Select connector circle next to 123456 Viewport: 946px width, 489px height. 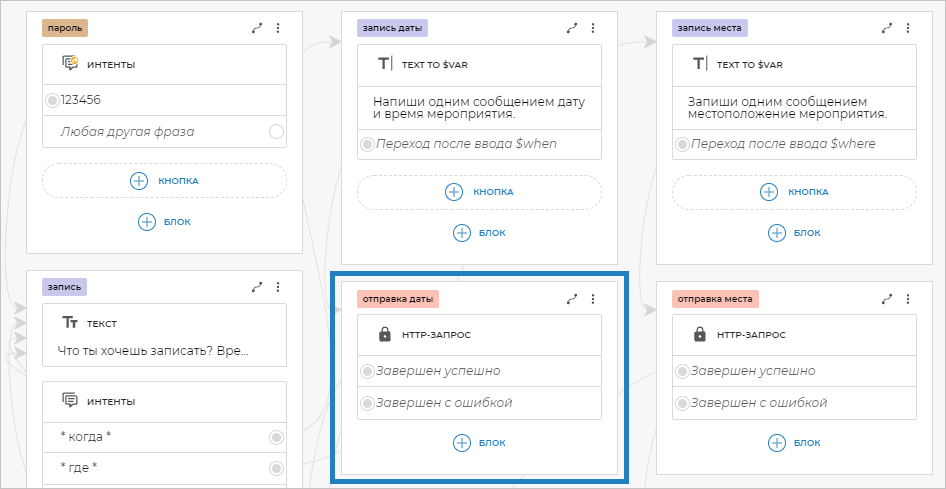pyautogui.click(x=52, y=100)
